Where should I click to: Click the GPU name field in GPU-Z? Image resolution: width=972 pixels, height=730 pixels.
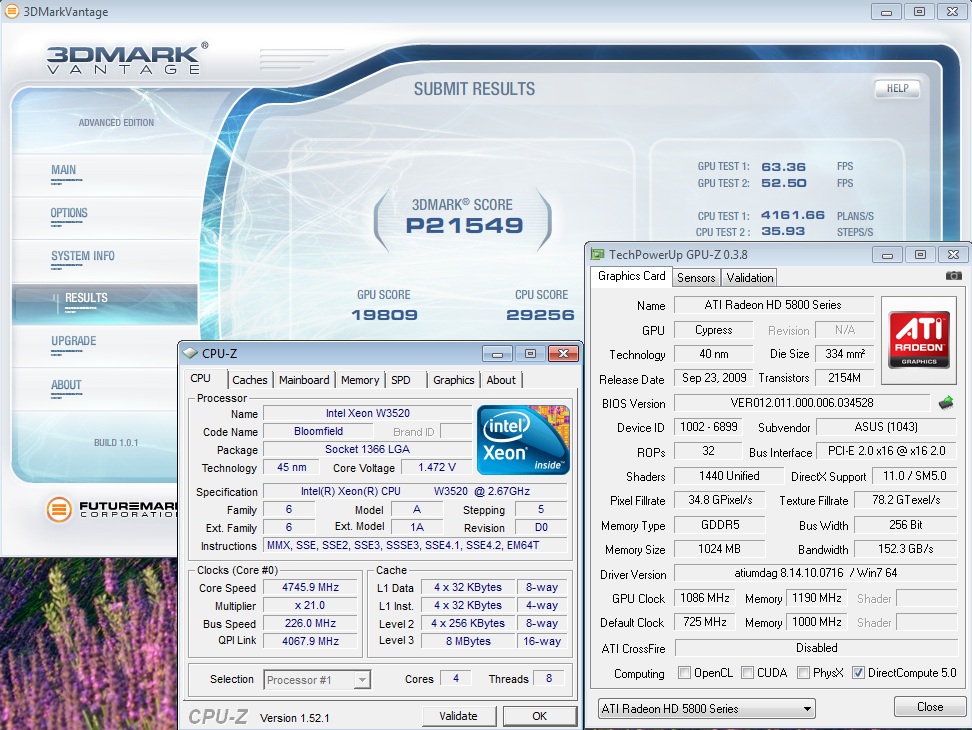pyautogui.click(x=713, y=330)
